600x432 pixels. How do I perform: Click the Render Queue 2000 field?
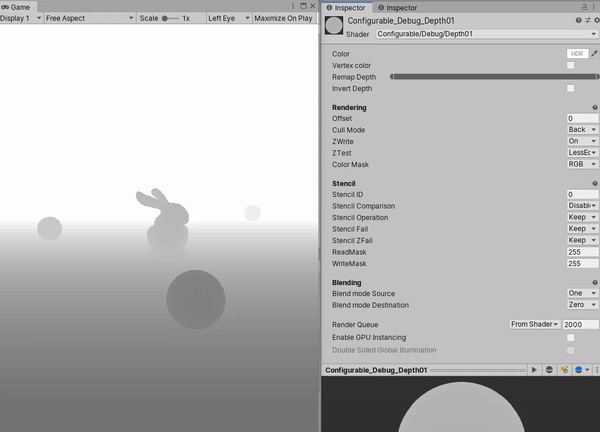click(580, 324)
